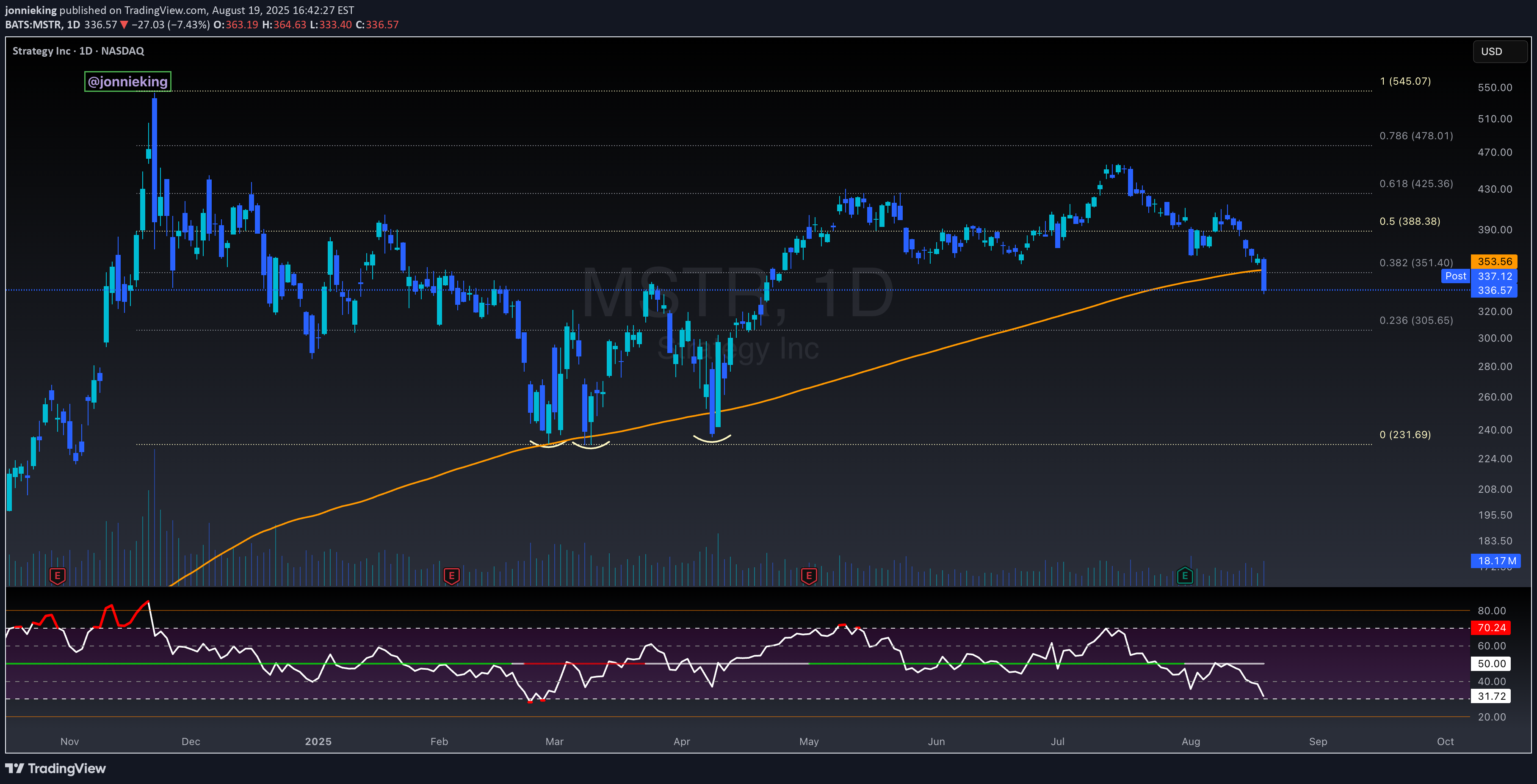Click the orange 353.56 moving average price tag
The height and width of the screenshot is (784, 1537).
coord(1494,261)
